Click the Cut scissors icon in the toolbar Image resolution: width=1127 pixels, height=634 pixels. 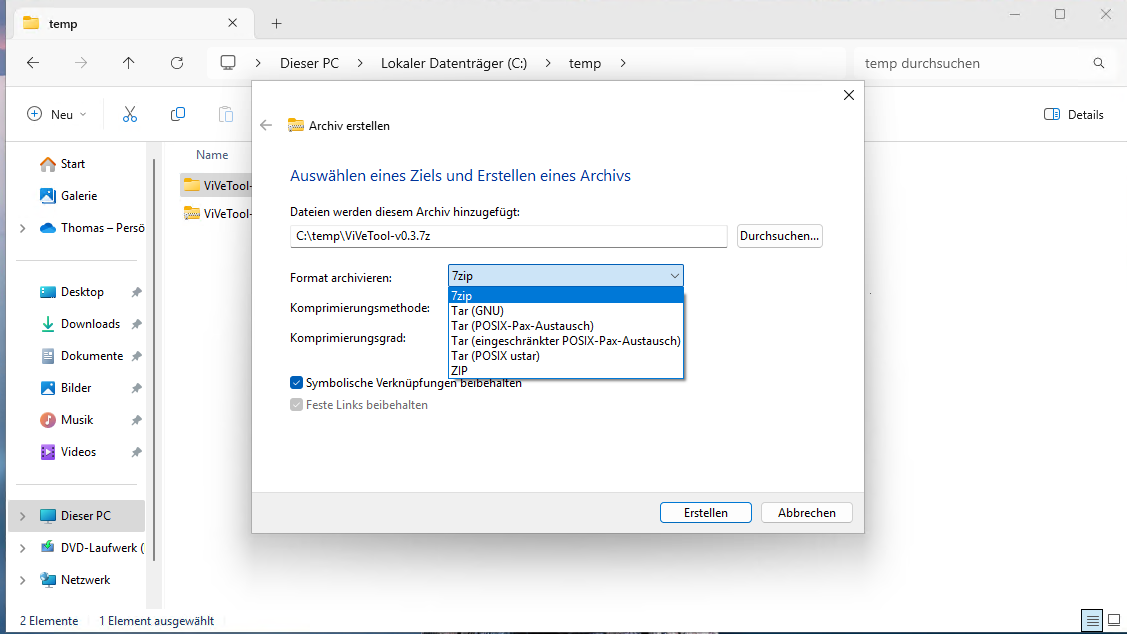129,114
